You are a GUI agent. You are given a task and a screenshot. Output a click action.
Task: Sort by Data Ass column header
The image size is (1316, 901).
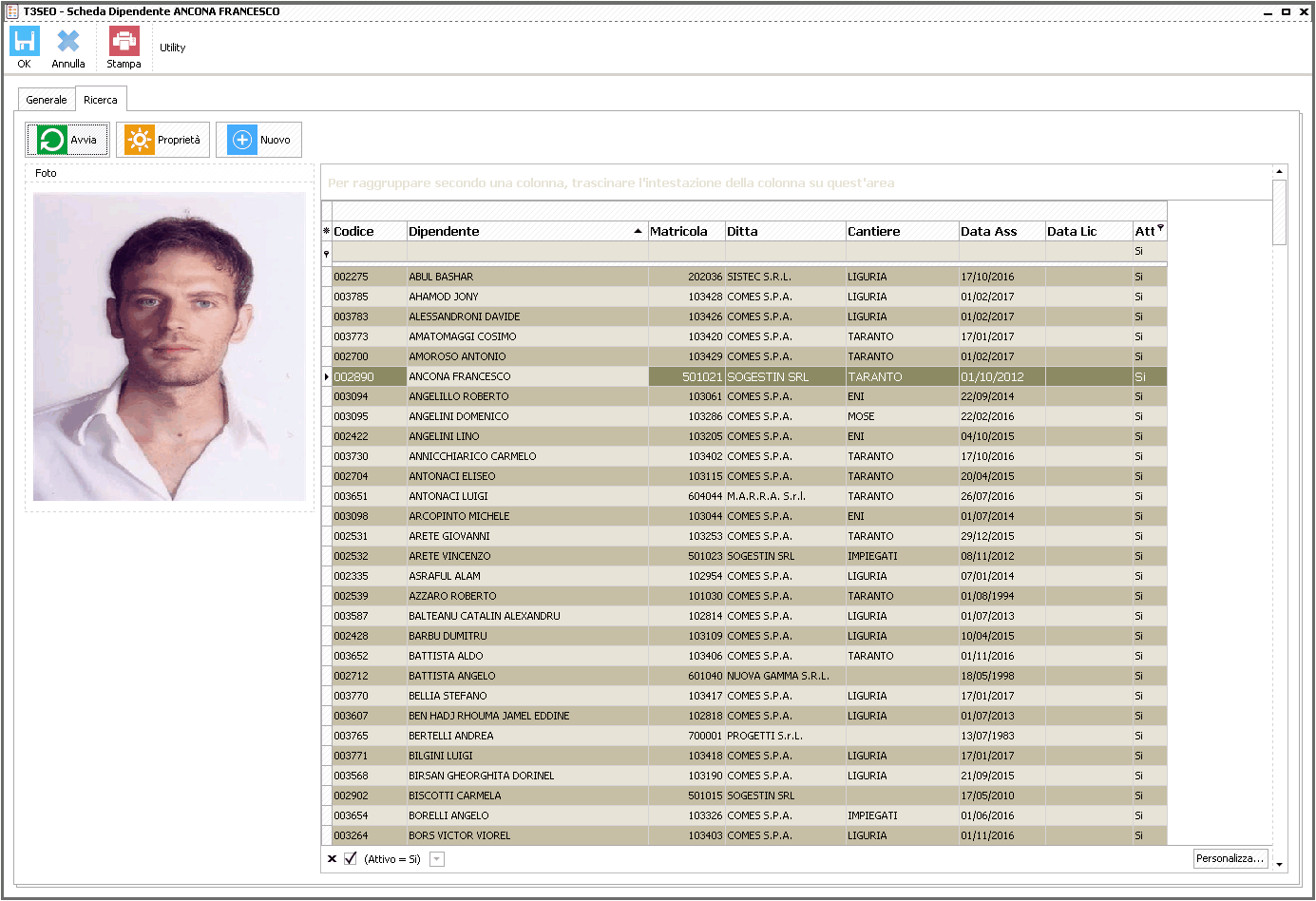[x=1001, y=231]
